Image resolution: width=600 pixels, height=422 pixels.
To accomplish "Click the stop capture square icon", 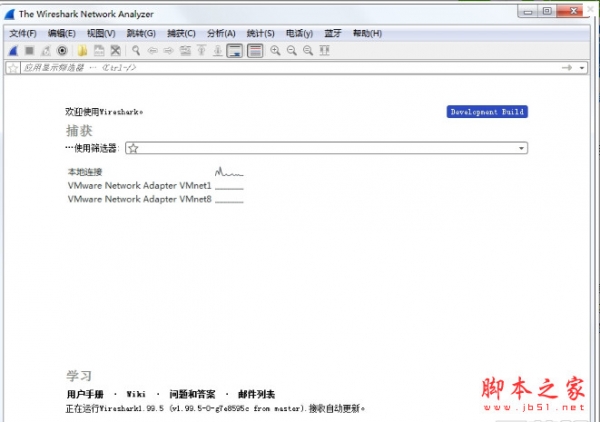I will tap(29, 51).
